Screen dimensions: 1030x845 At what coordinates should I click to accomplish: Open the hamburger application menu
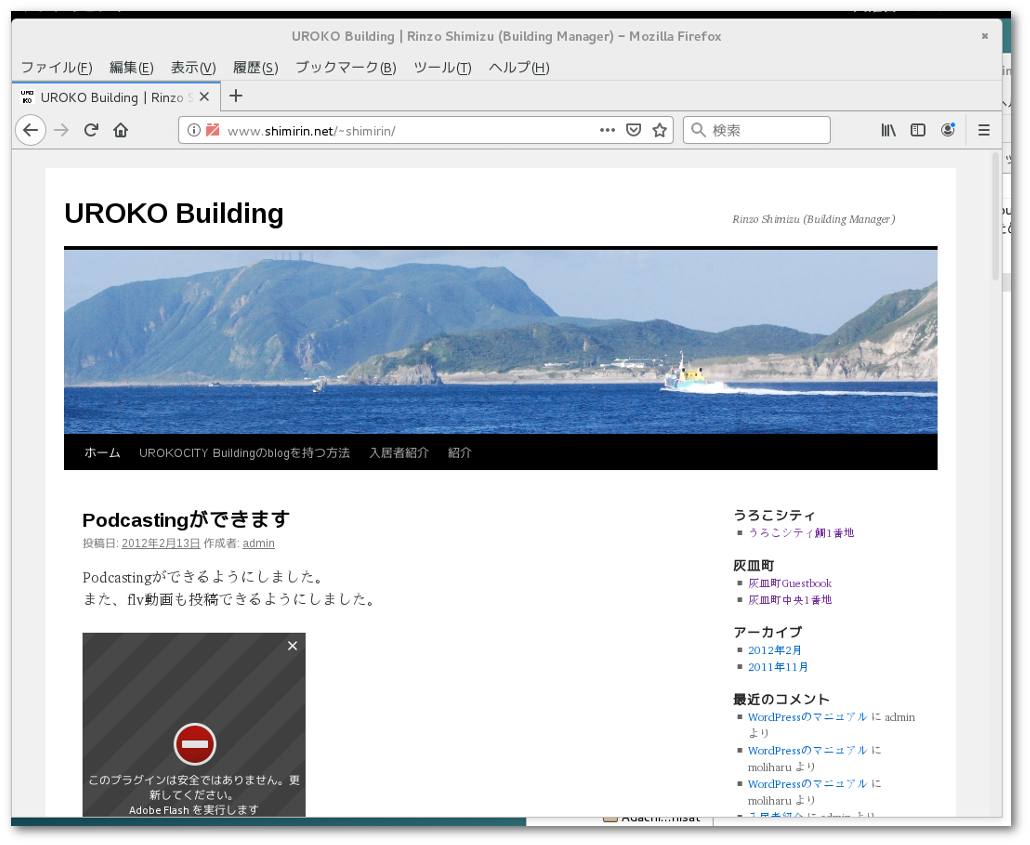983,130
